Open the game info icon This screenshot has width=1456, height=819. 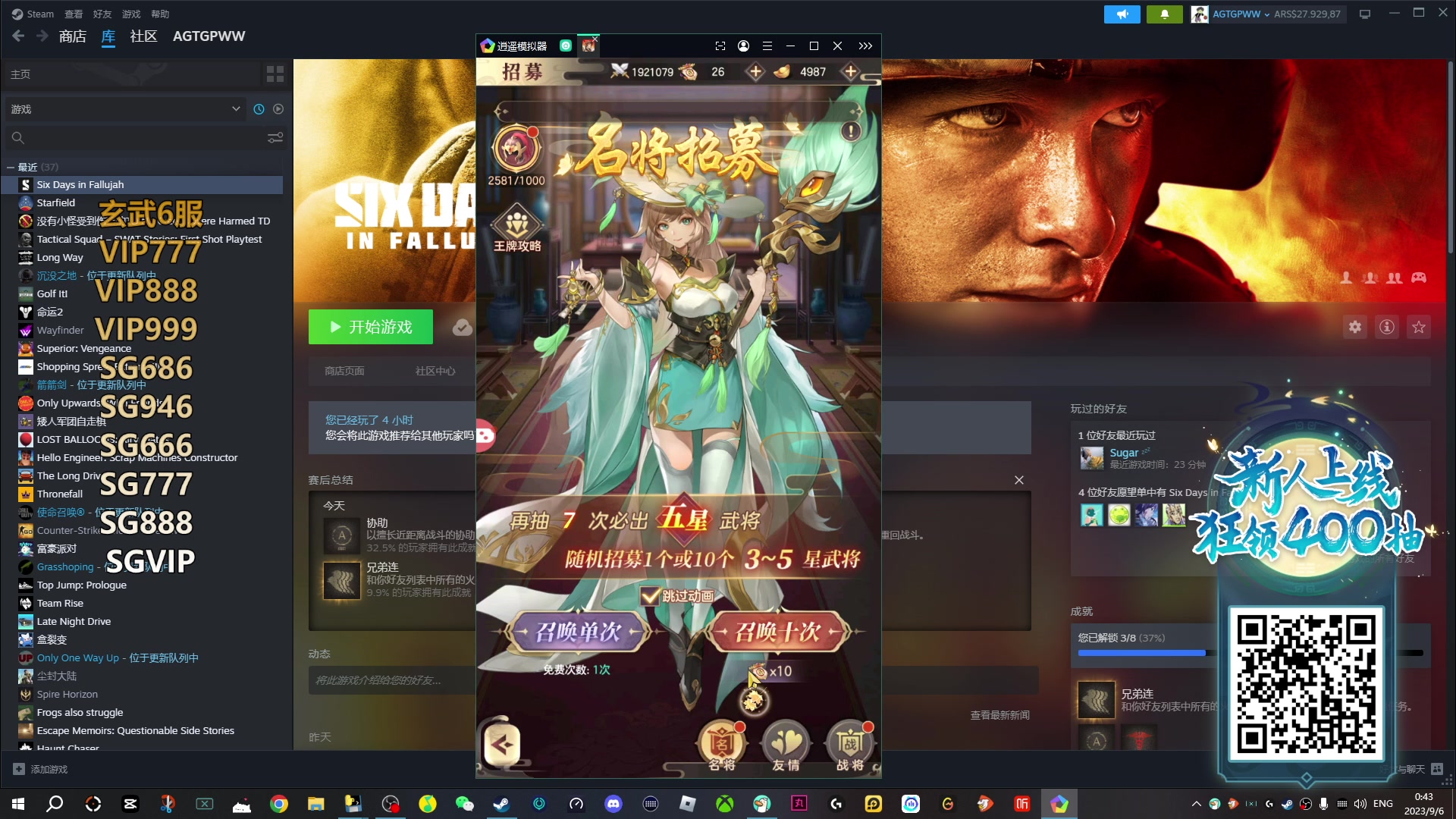(x=1387, y=327)
